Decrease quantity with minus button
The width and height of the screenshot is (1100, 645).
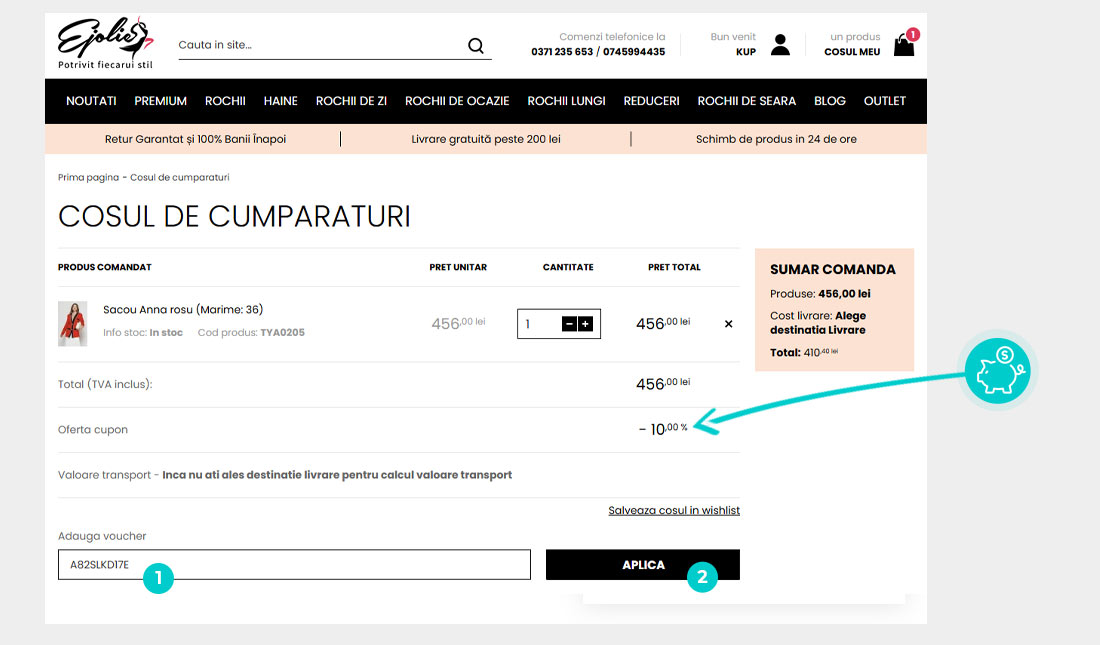(x=569, y=324)
